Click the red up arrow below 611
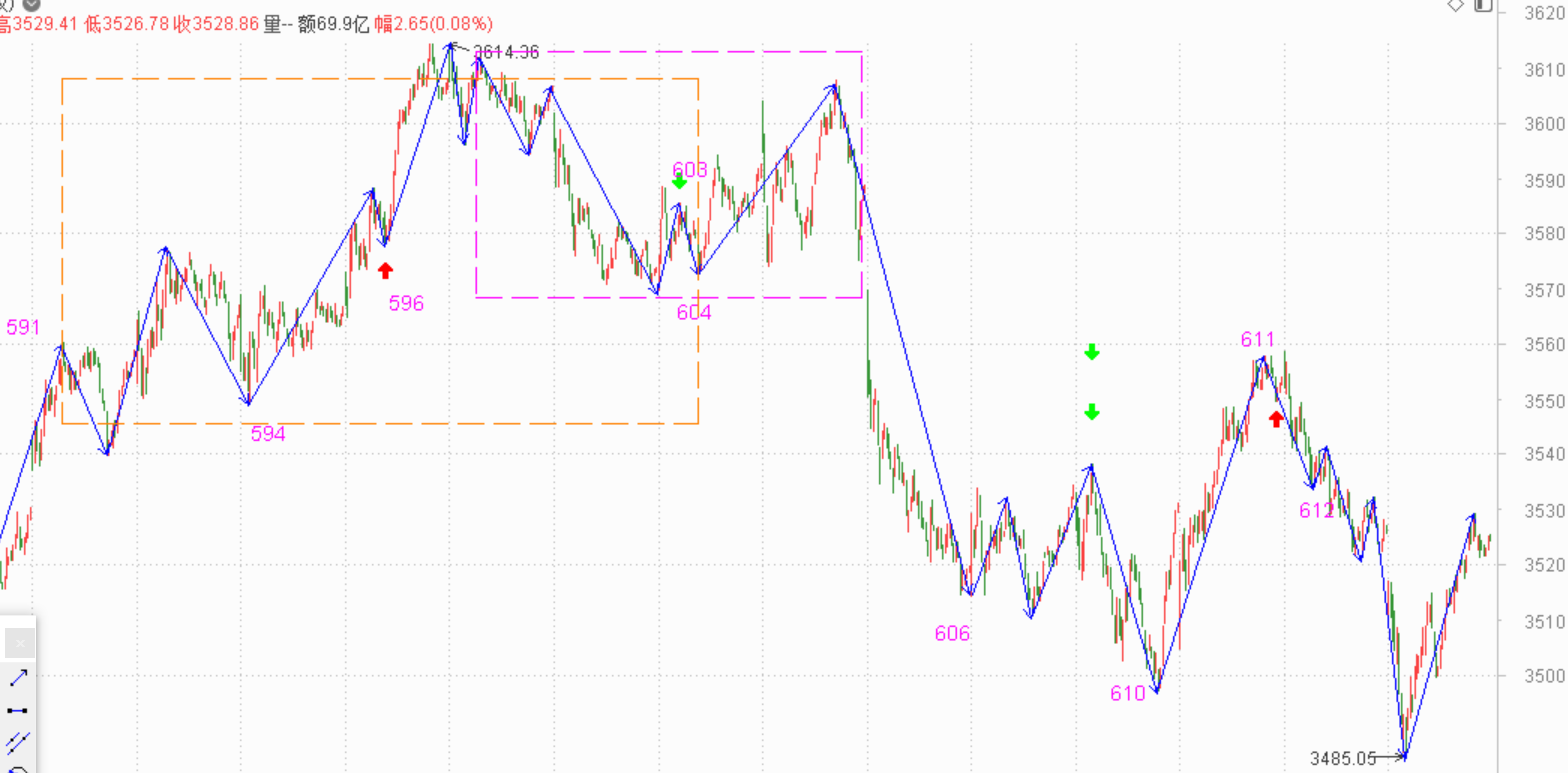The height and width of the screenshot is (773, 1568). [1276, 418]
